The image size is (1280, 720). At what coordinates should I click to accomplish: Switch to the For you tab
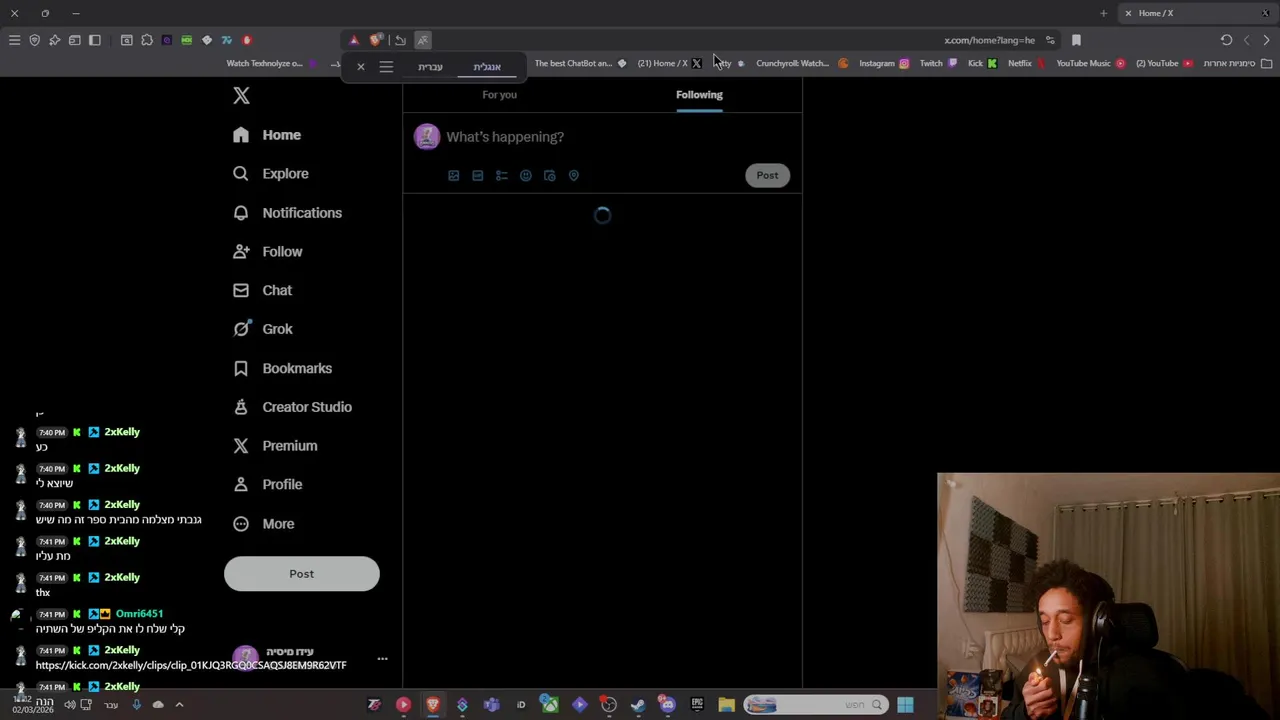(500, 95)
